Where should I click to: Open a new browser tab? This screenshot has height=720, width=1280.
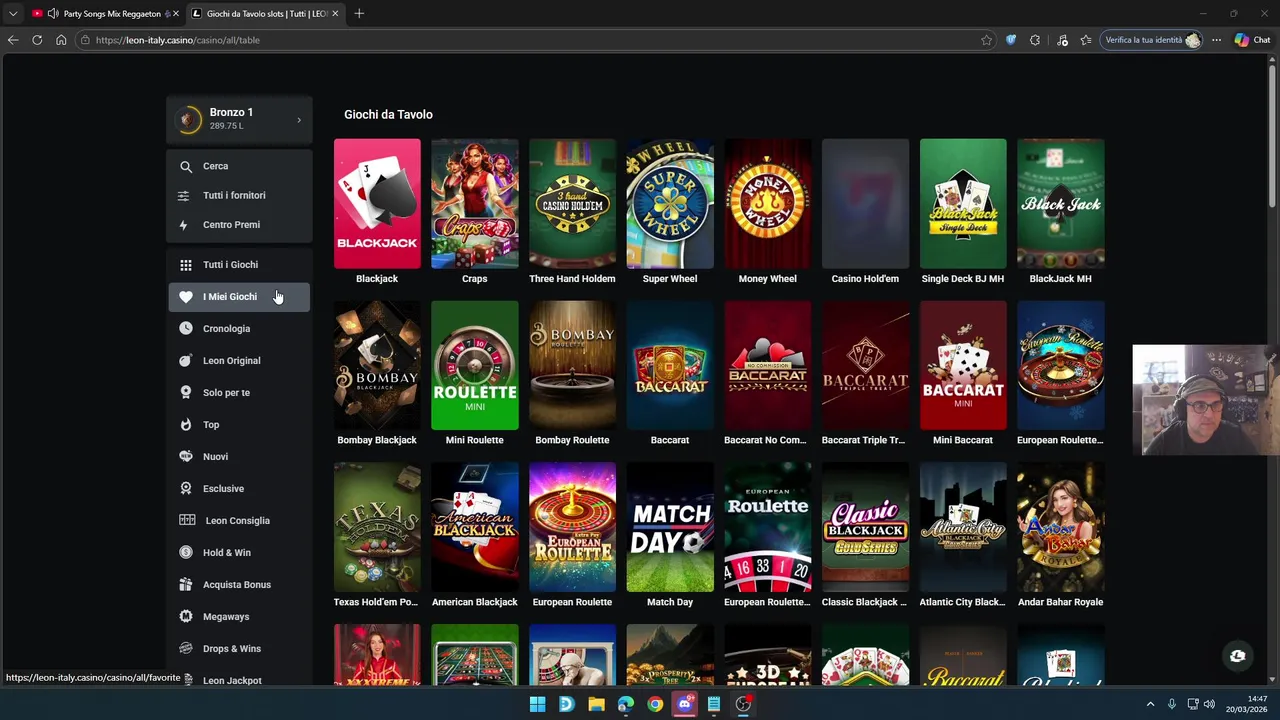[x=359, y=14]
